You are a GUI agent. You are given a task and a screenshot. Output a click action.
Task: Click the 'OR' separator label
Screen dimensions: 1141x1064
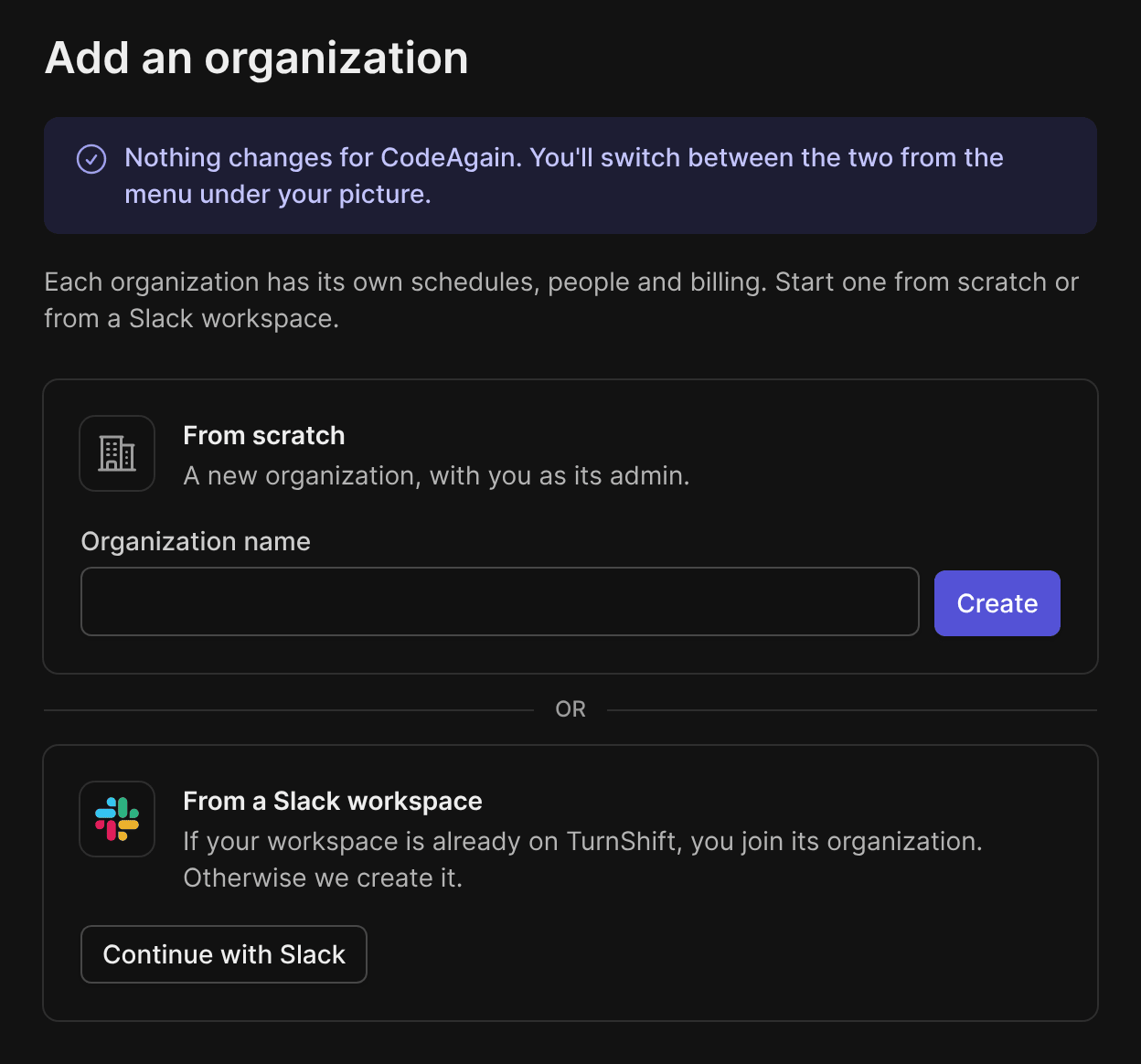pos(570,709)
